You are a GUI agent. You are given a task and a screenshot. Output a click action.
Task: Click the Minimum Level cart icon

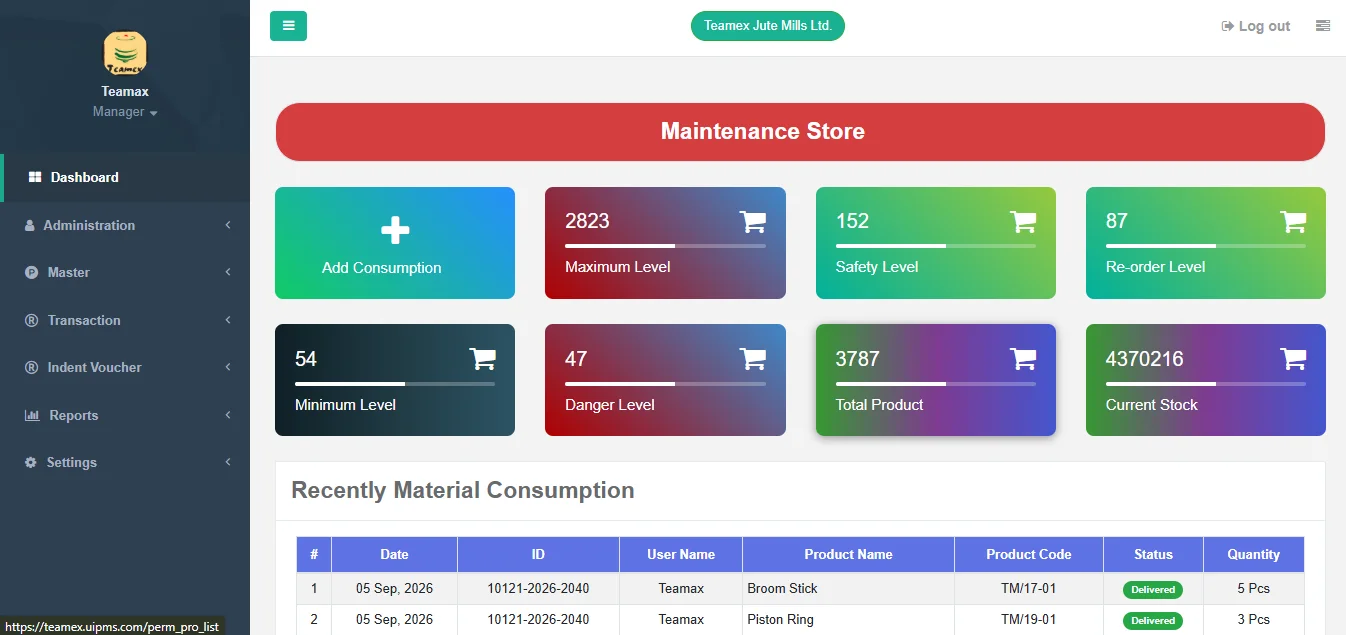coord(482,359)
